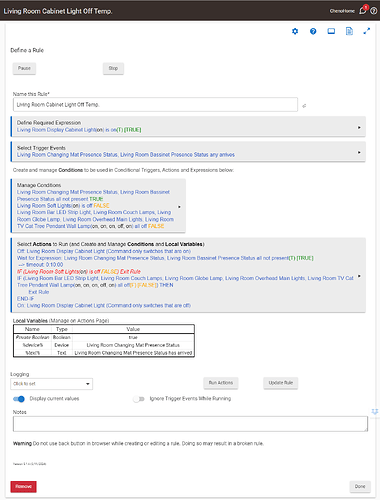Click the blue help question mark icon
Image resolution: width=380 pixels, height=500 pixels.
313,31
